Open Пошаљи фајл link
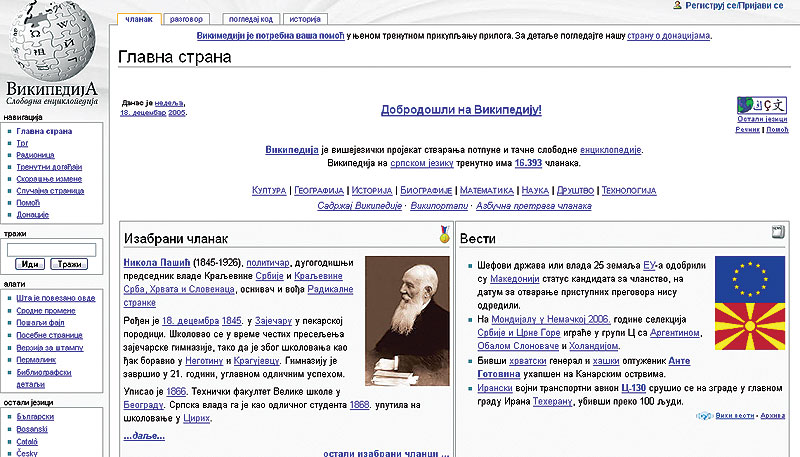 coord(40,323)
